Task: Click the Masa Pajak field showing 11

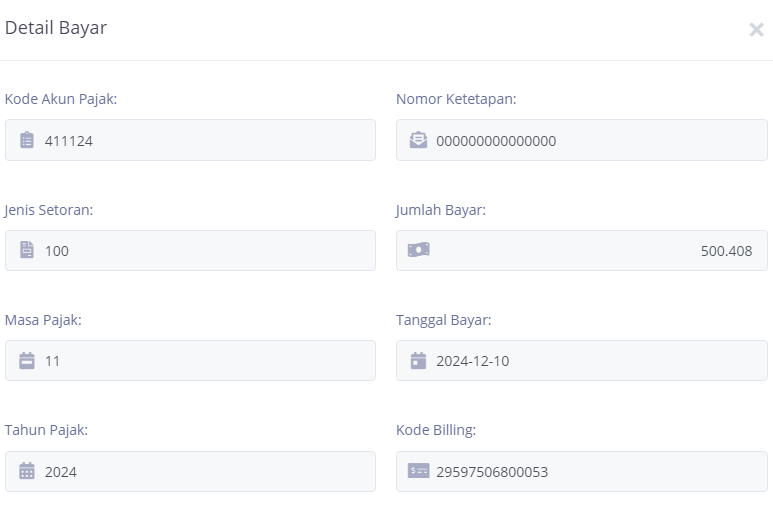Action: (x=190, y=360)
